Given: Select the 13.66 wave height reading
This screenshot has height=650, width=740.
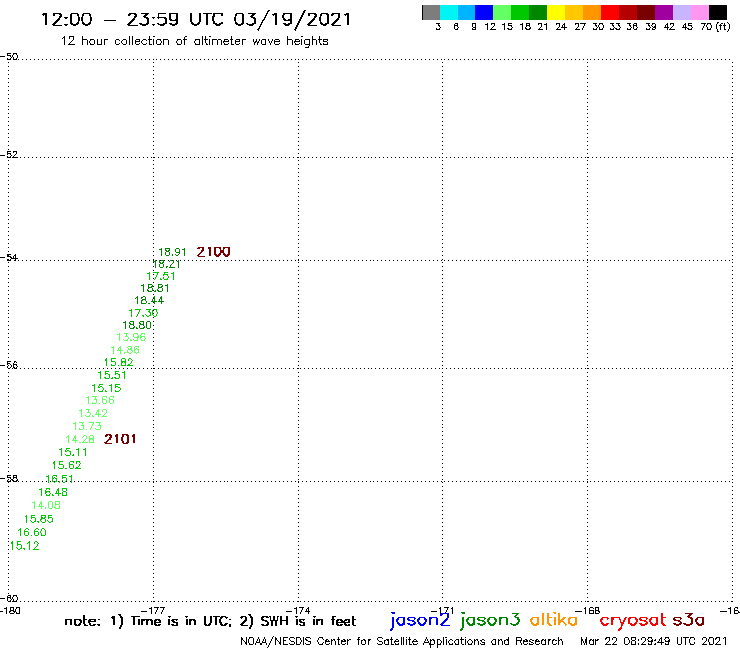Looking at the screenshot, I should pyautogui.click(x=100, y=400).
